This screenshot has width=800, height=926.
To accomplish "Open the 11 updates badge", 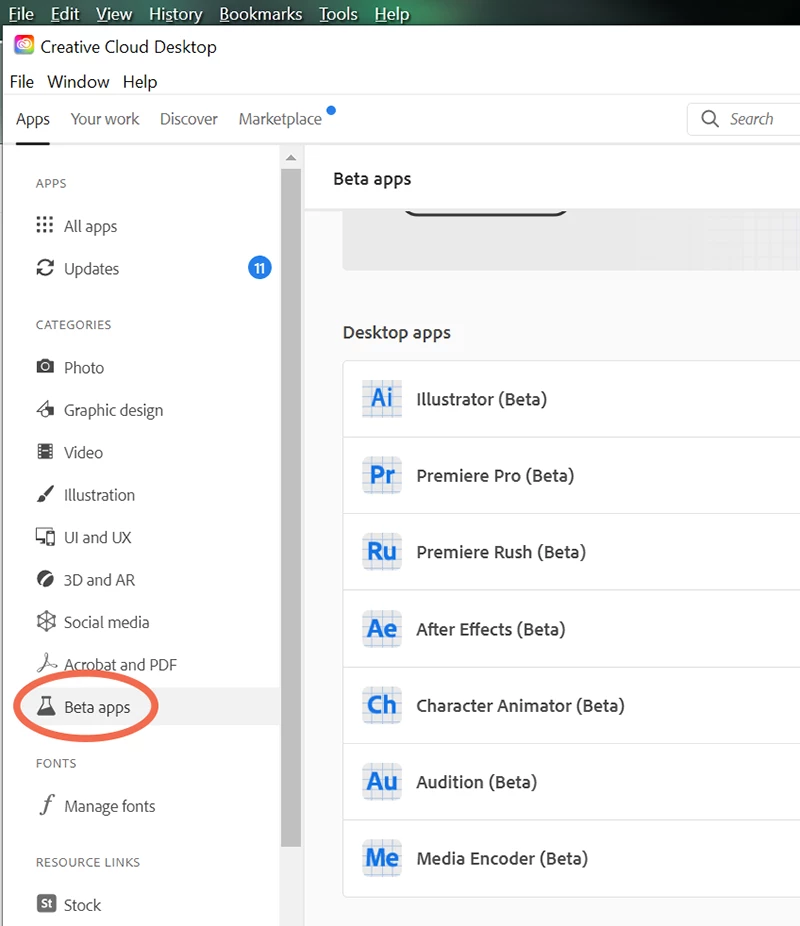I will coord(259,268).
